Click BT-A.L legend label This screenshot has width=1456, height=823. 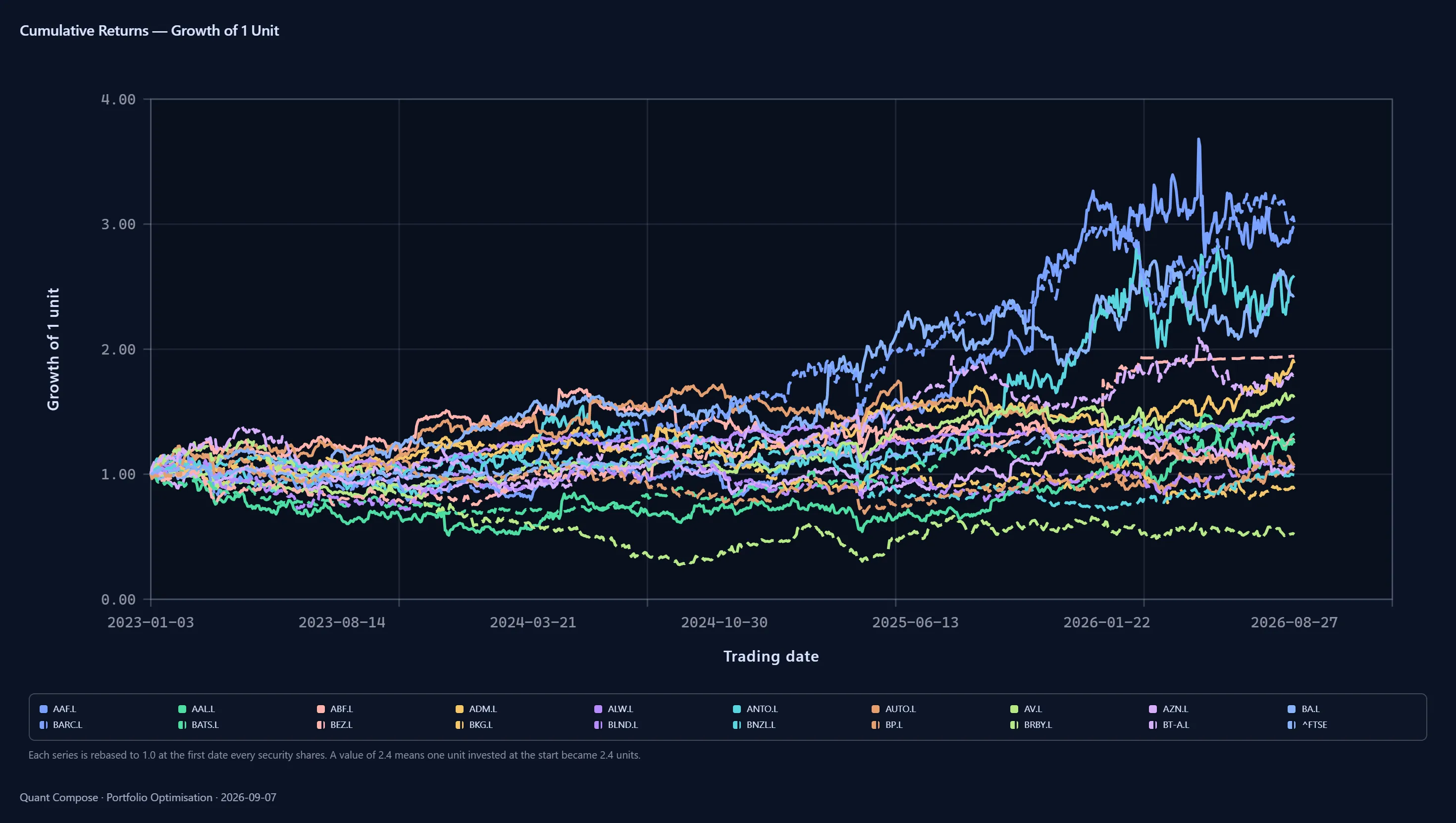click(x=1176, y=724)
